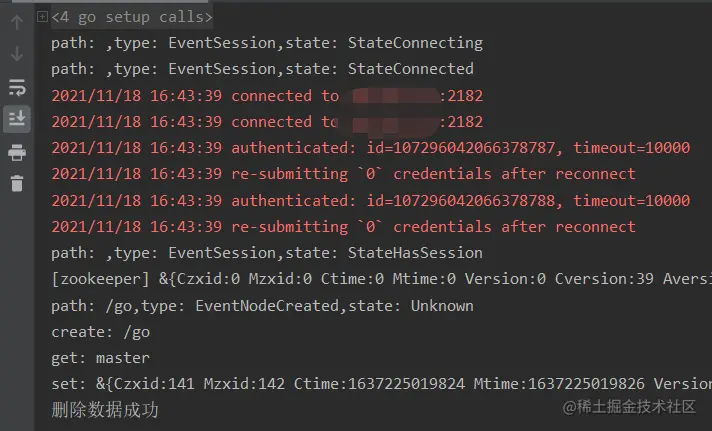Click the StateHasSession output line
Screen dimensions: 712x431
267,253
